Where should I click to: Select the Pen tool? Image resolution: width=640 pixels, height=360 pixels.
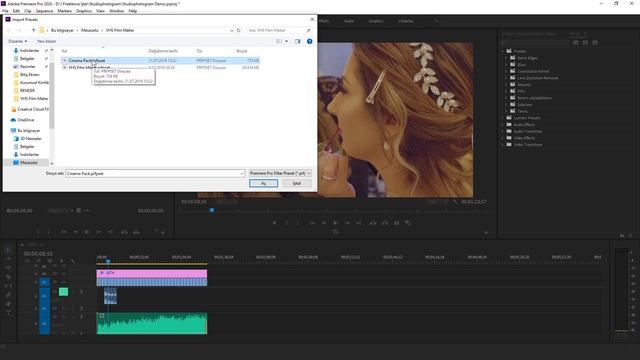[x=8, y=295]
